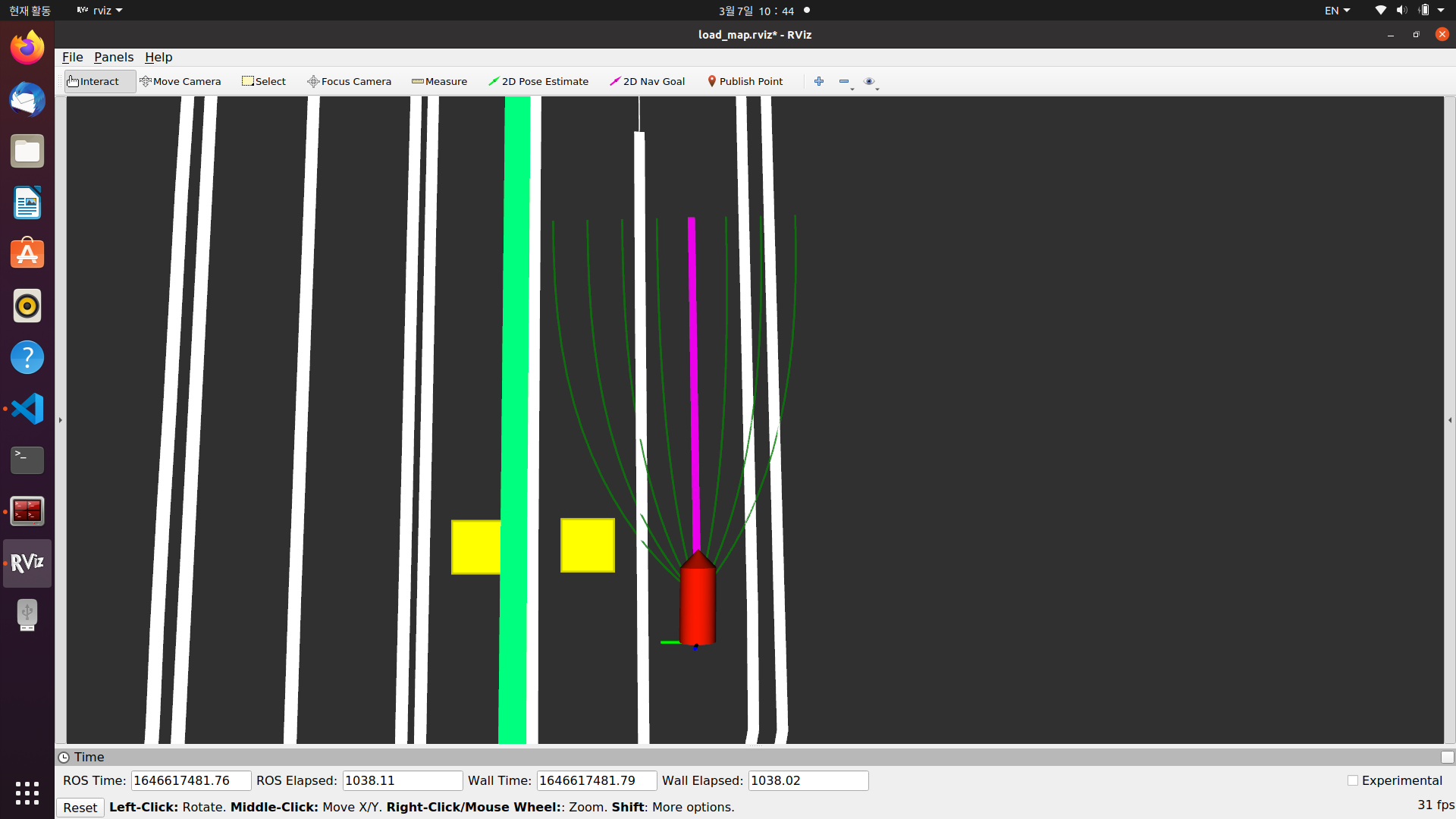Image resolution: width=1456 pixels, height=819 pixels.
Task: Open the Files manager from the dock
Action: [x=27, y=151]
